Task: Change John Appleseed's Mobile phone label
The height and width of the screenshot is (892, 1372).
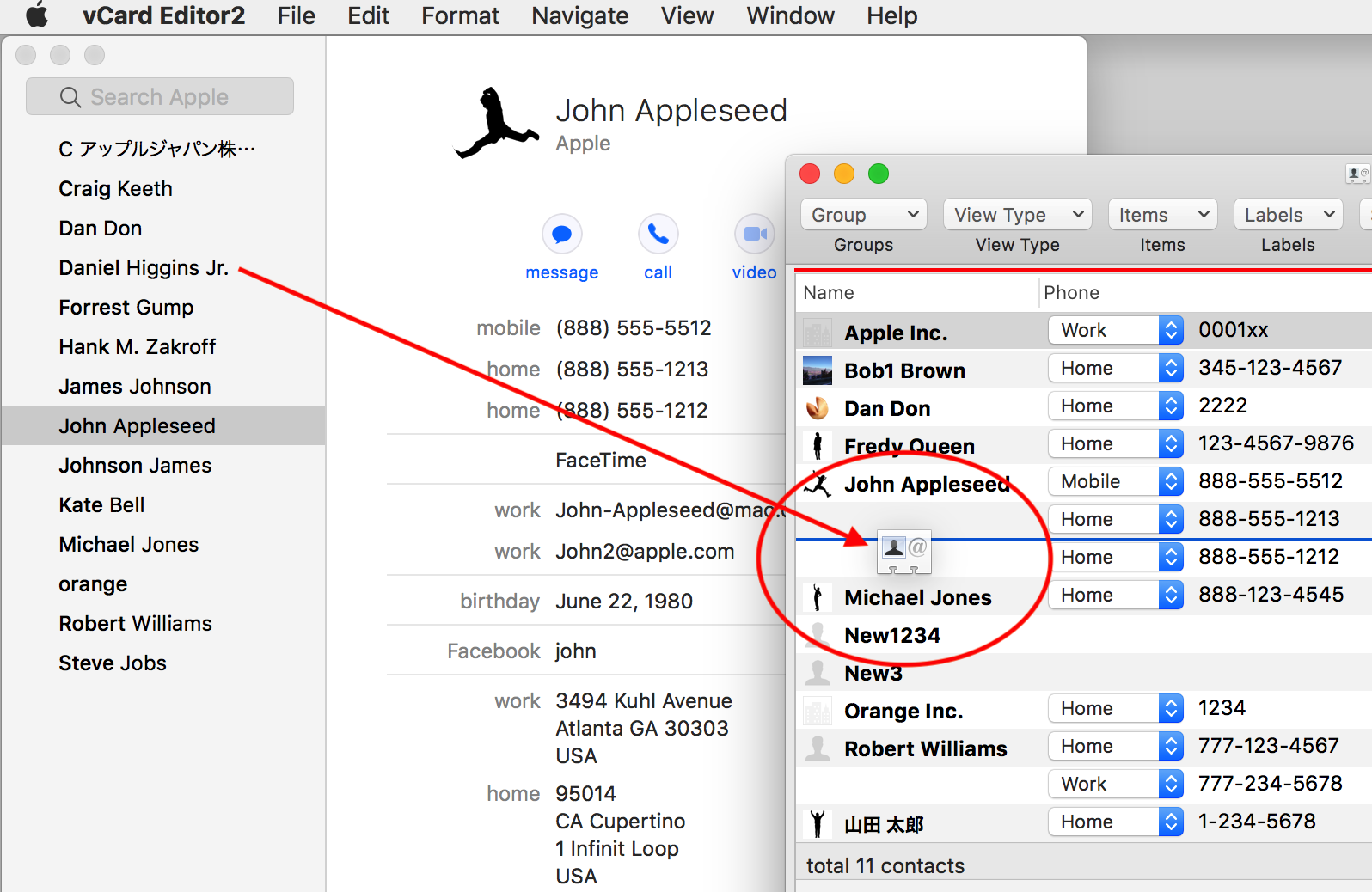Action: (1116, 481)
